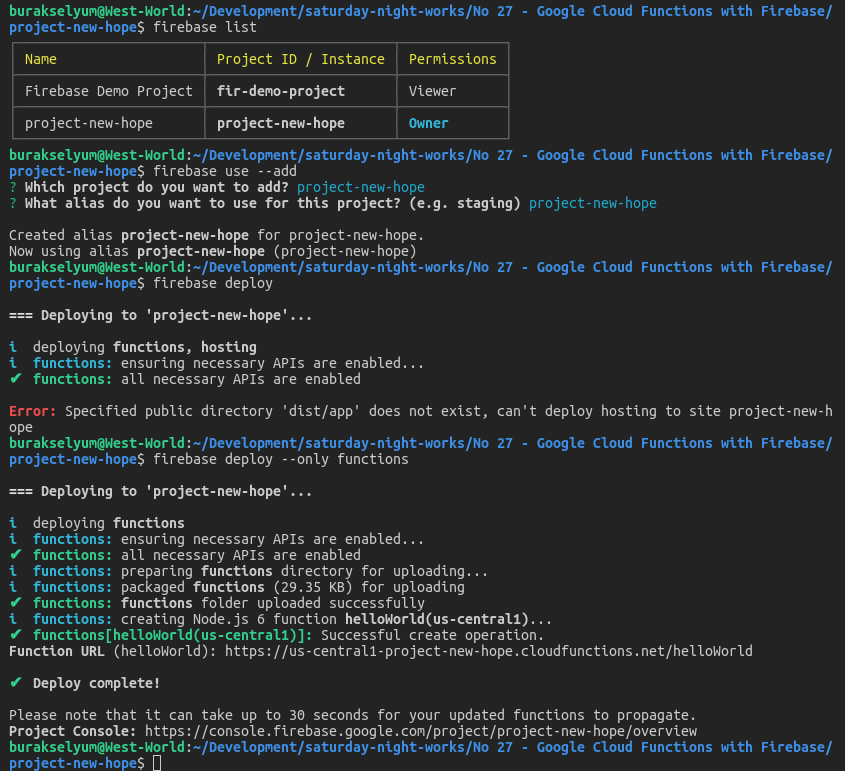Select the Project ID / Instance header
This screenshot has height=771, width=845.
click(300, 59)
